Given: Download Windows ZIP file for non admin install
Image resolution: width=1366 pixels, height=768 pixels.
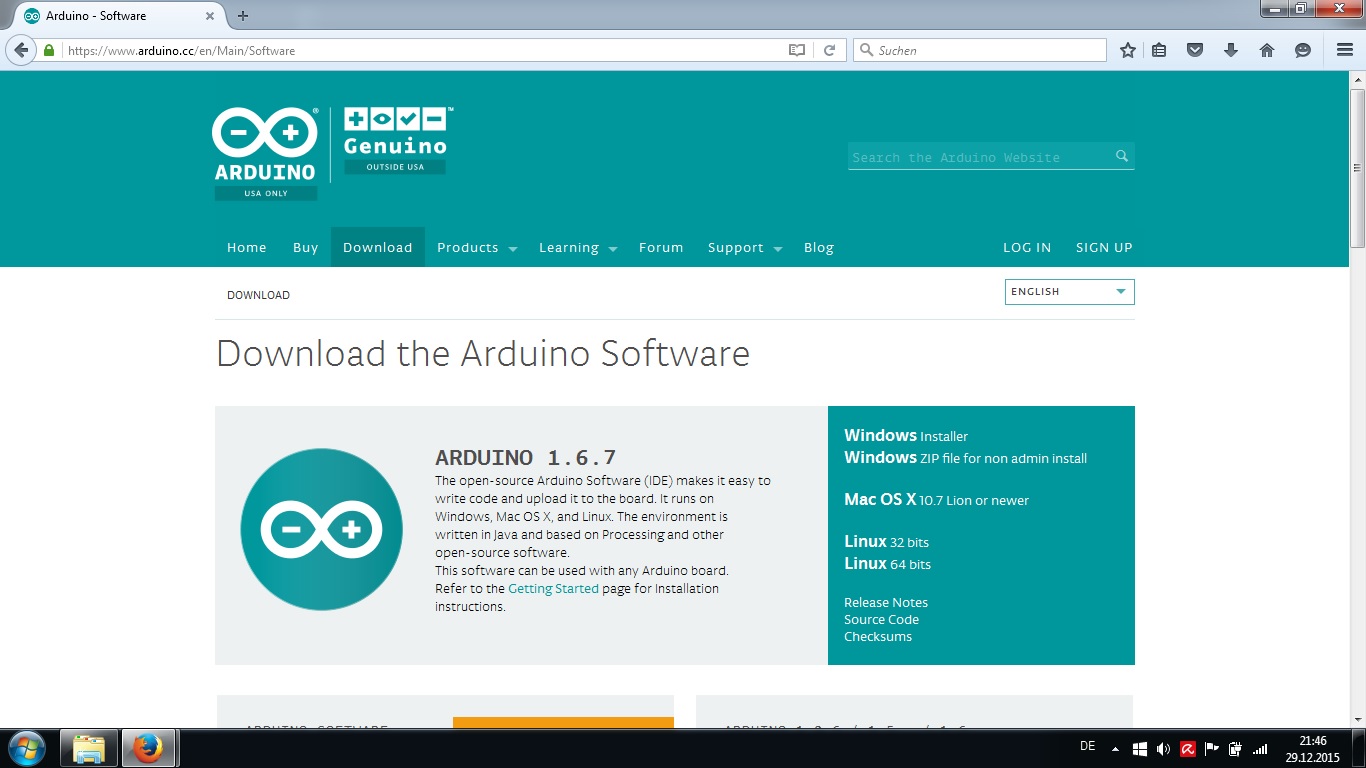Looking at the screenshot, I should 965,457.
